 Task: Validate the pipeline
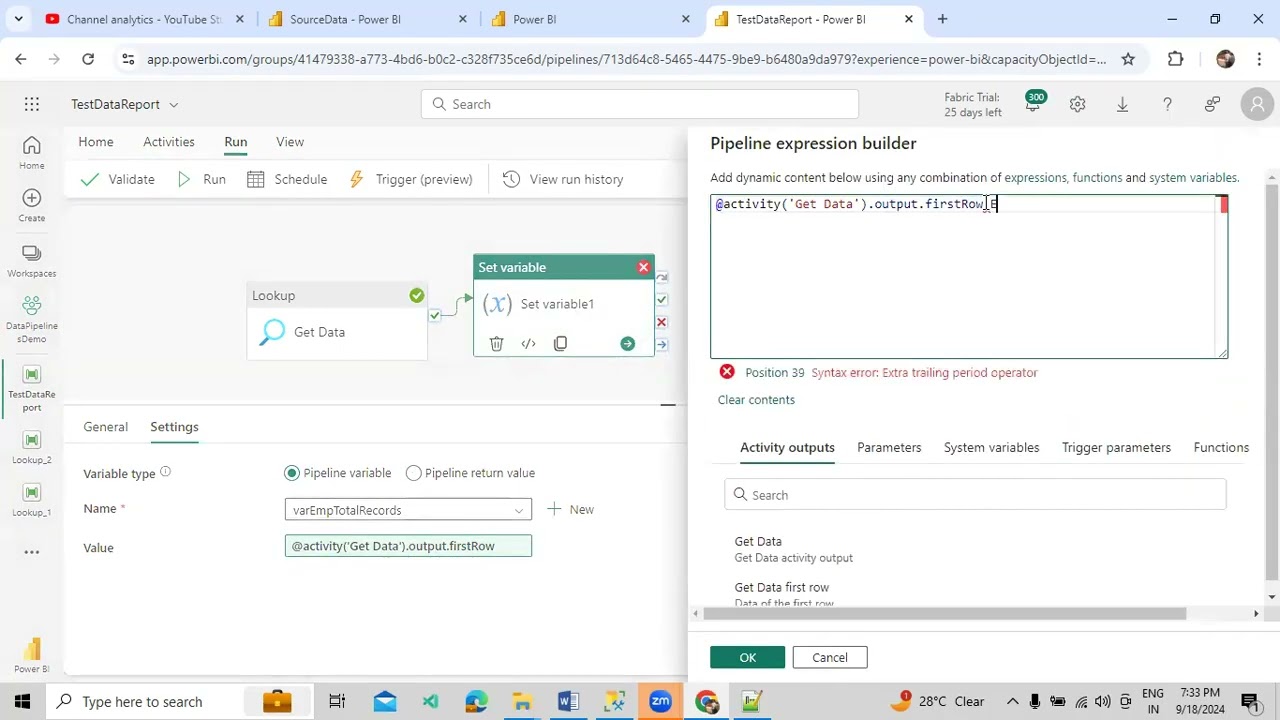point(119,179)
